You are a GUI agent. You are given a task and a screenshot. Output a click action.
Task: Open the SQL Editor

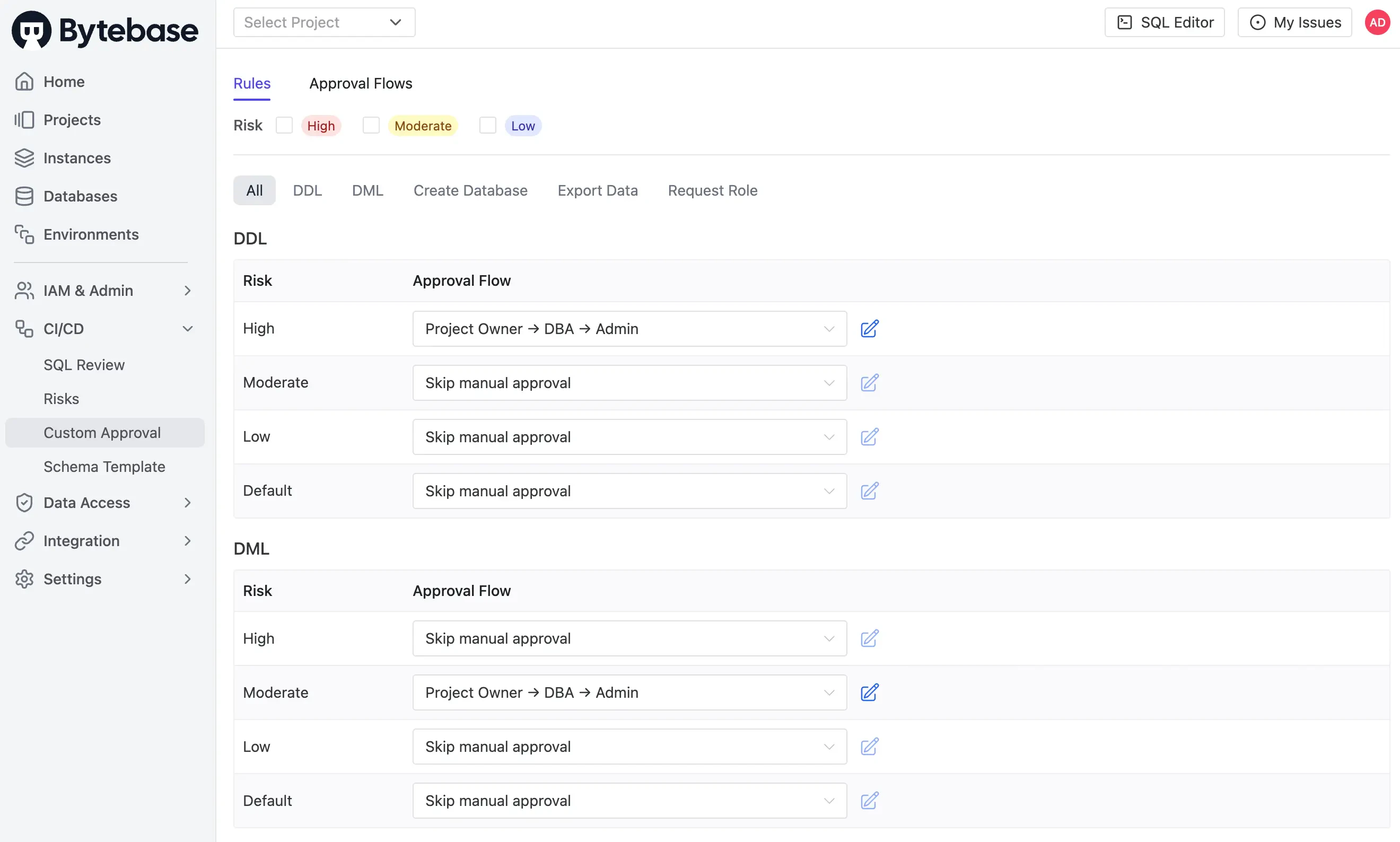1164,23
